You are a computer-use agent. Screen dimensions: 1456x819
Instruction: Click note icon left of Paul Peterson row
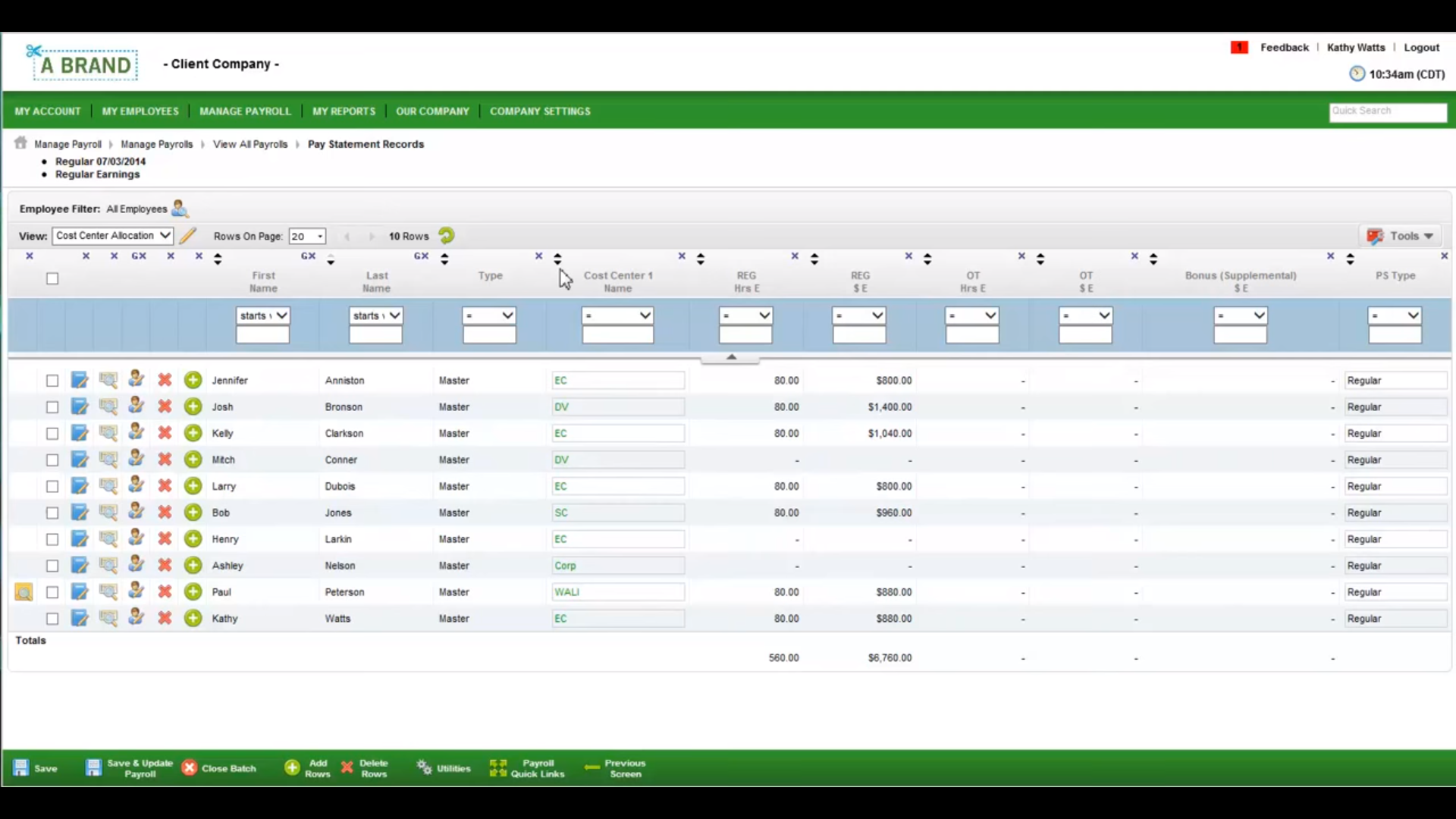tap(24, 592)
